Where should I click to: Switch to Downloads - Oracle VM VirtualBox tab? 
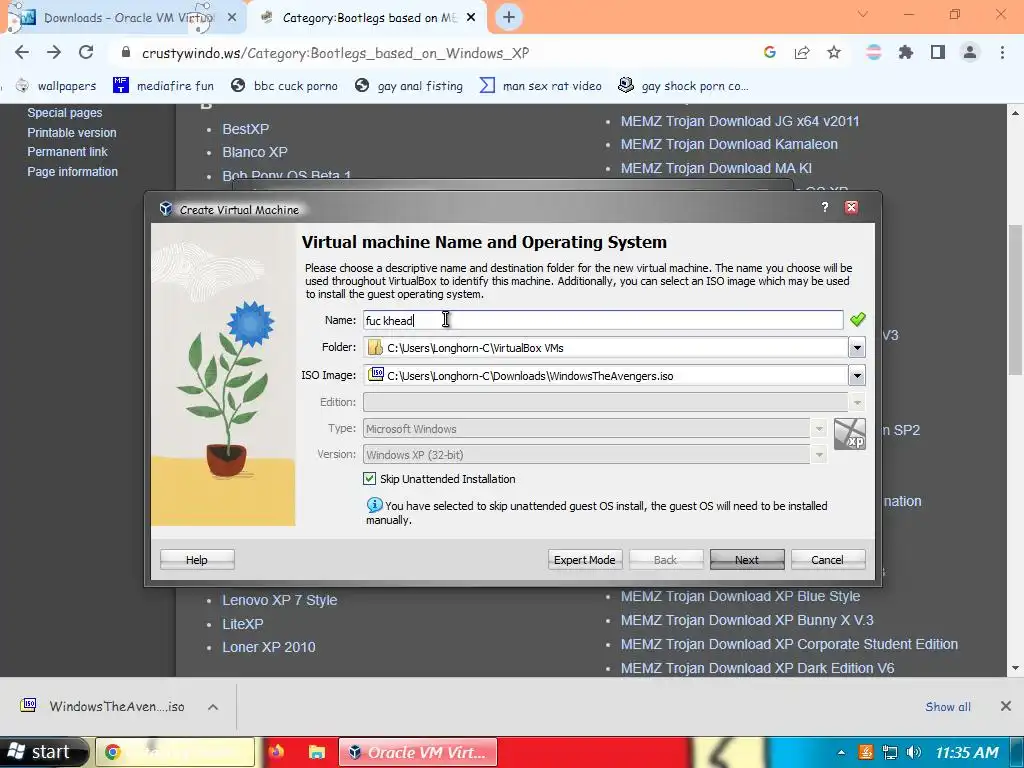[x=124, y=18]
